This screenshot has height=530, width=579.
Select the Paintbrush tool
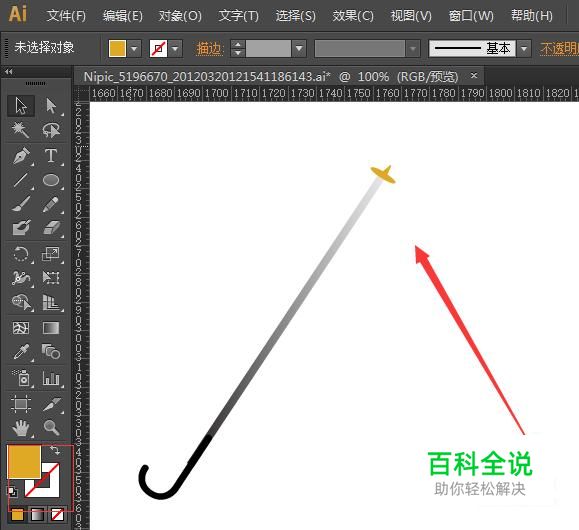tap(21, 204)
